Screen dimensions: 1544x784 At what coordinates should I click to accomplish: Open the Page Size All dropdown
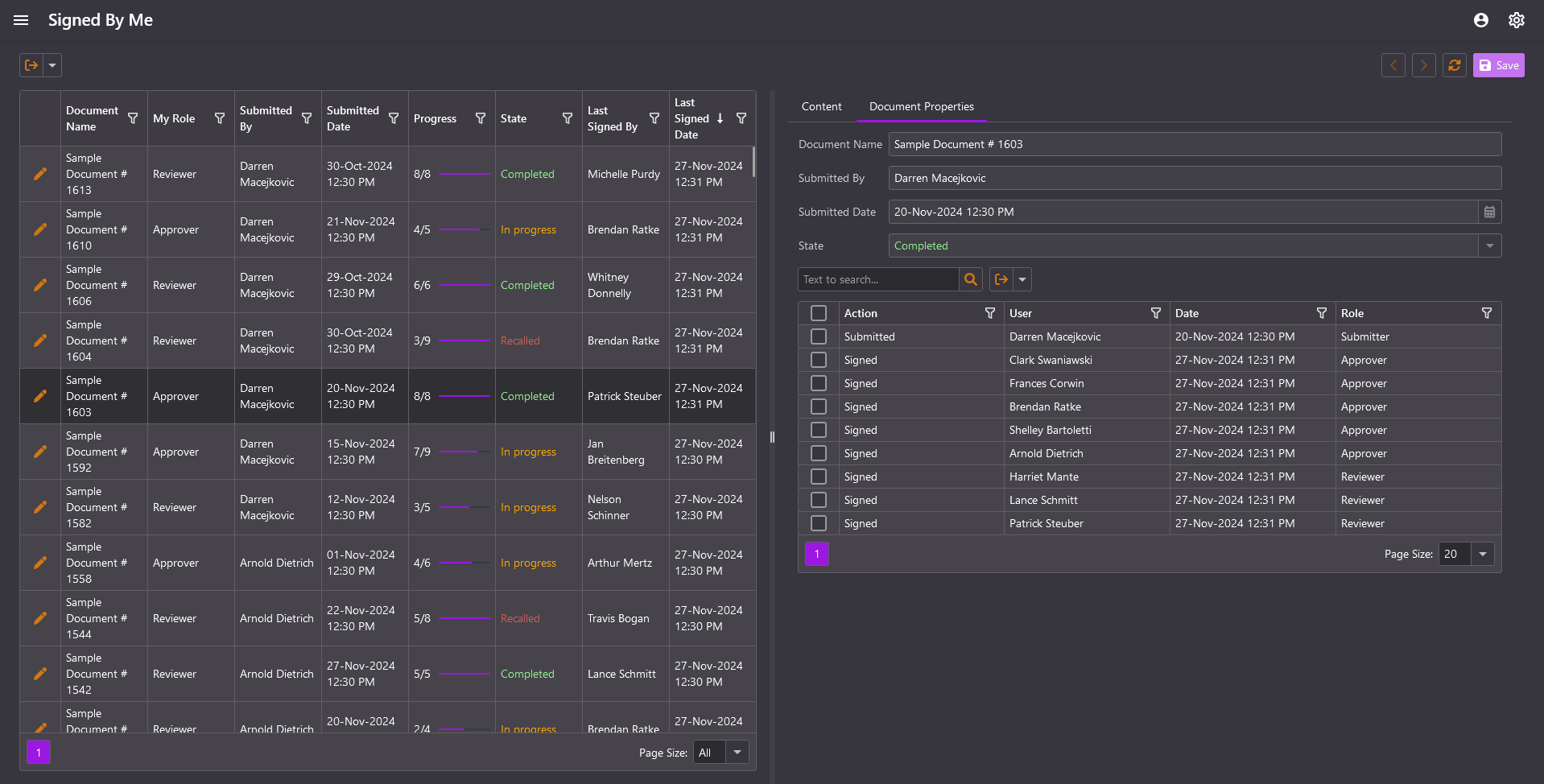737,752
